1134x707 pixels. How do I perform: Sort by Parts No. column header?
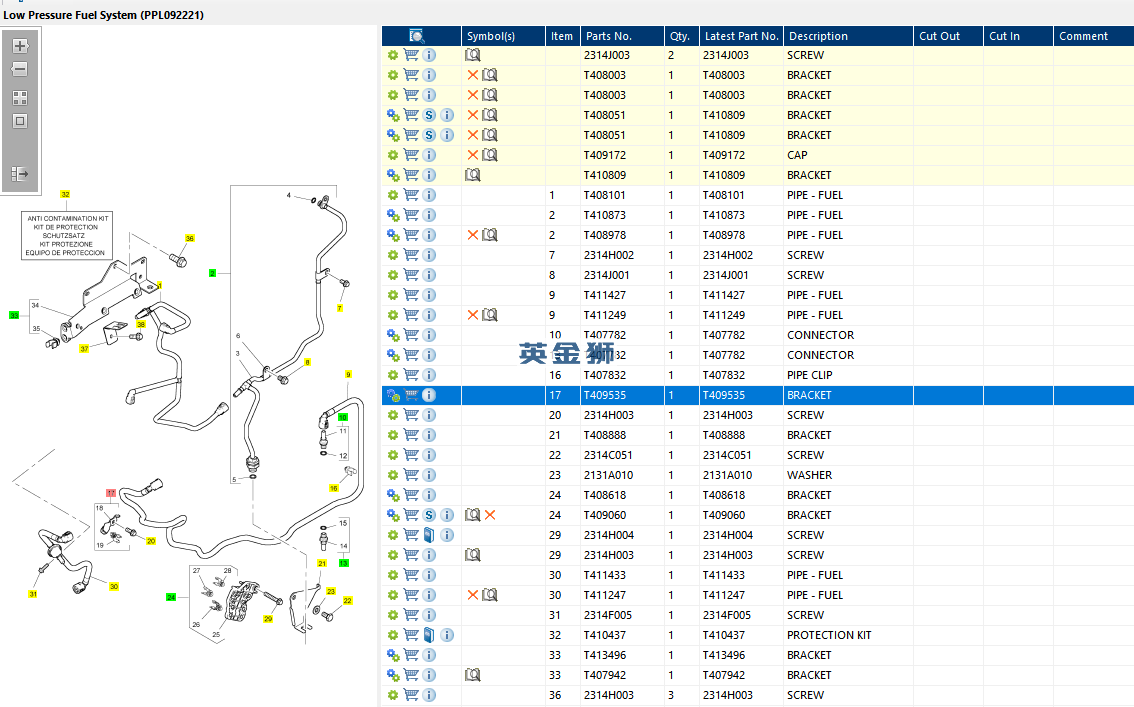click(x=609, y=36)
